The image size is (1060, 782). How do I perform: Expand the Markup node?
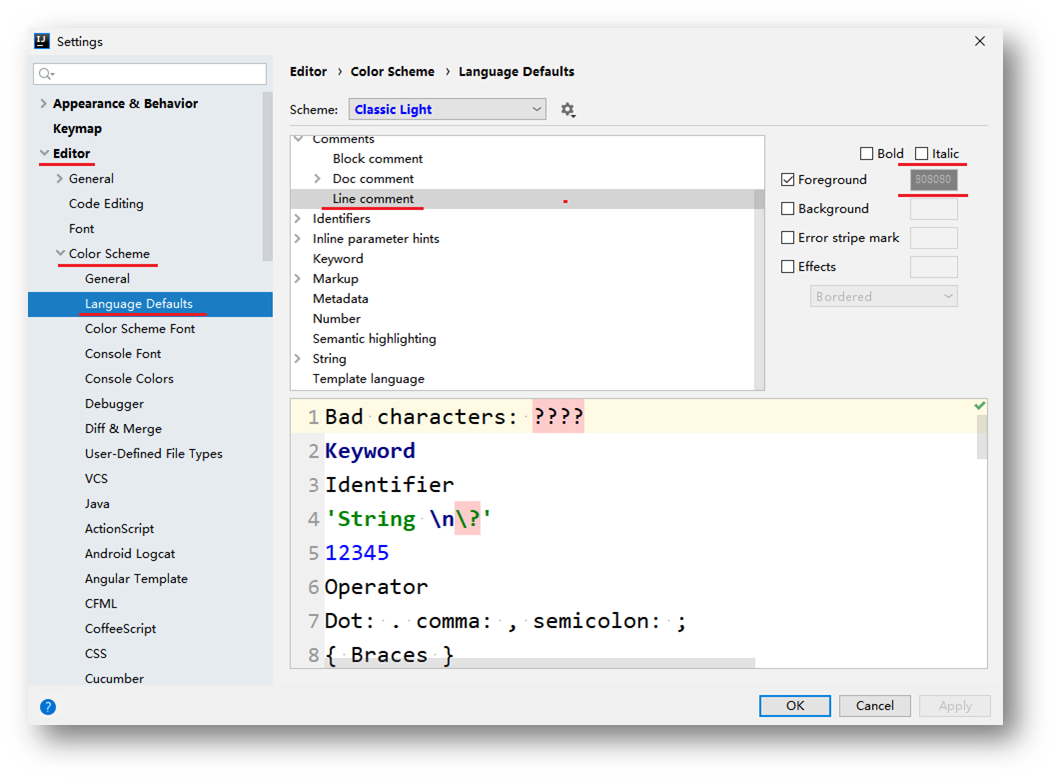point(297,278)
